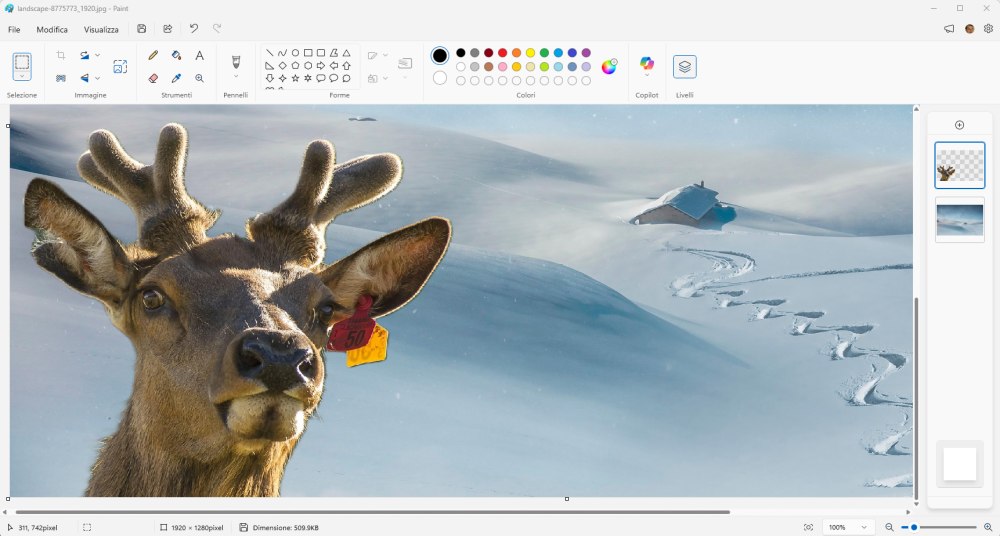Select the Eraser tool
Viewport: 1000px width, 536px height.
click(153, 78)
